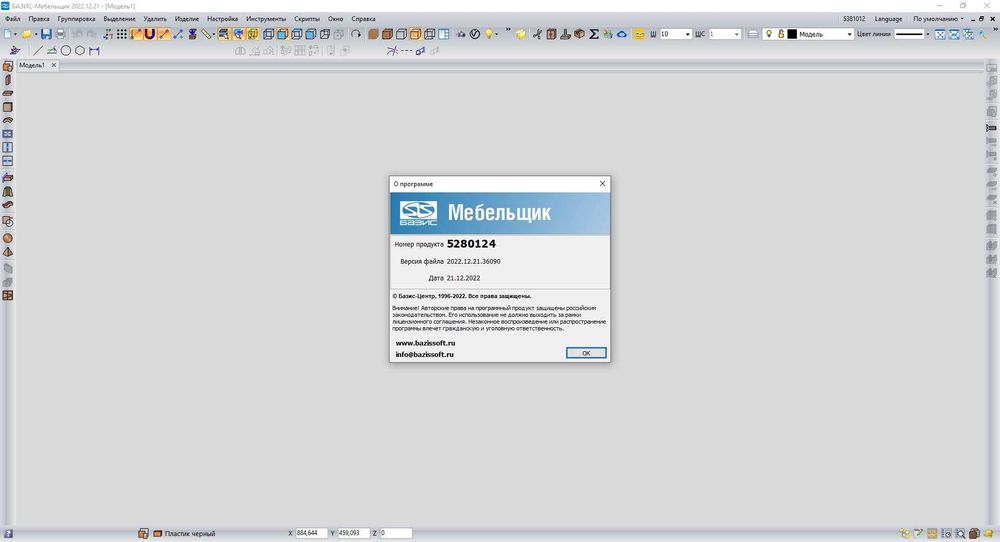The image size is (1000, 542).
Task: Select the Circle drawing tool
Action: 66,50
